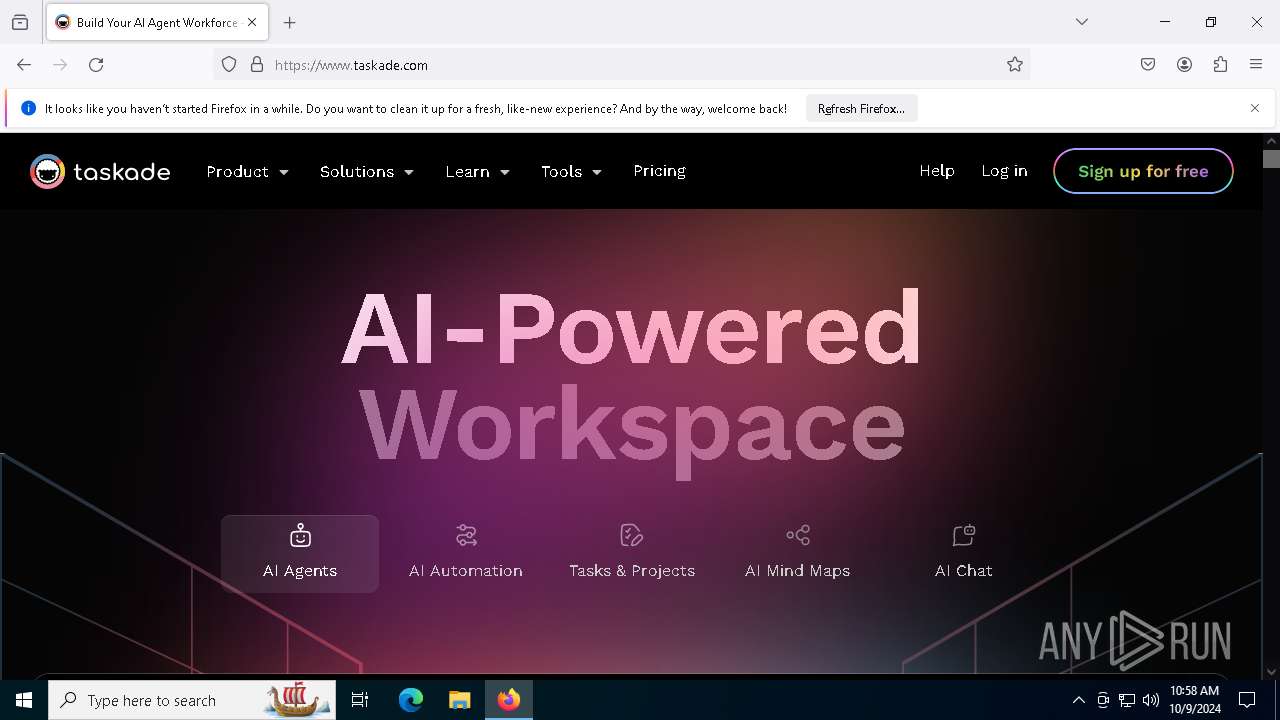Switch to the AI Automation tab
The image size is (1280, 720).
466,554
